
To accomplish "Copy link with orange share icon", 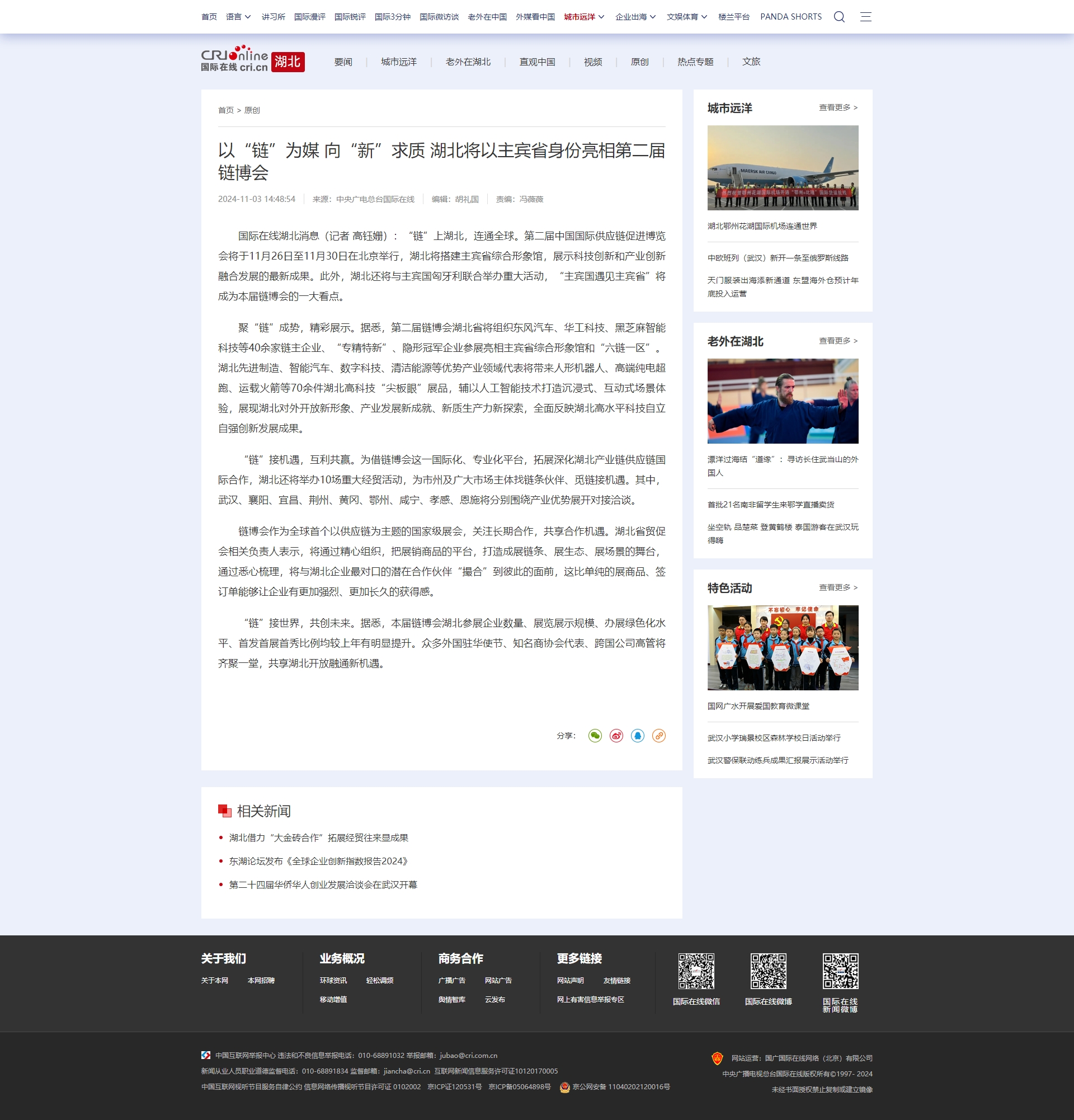I will point(659,736).
